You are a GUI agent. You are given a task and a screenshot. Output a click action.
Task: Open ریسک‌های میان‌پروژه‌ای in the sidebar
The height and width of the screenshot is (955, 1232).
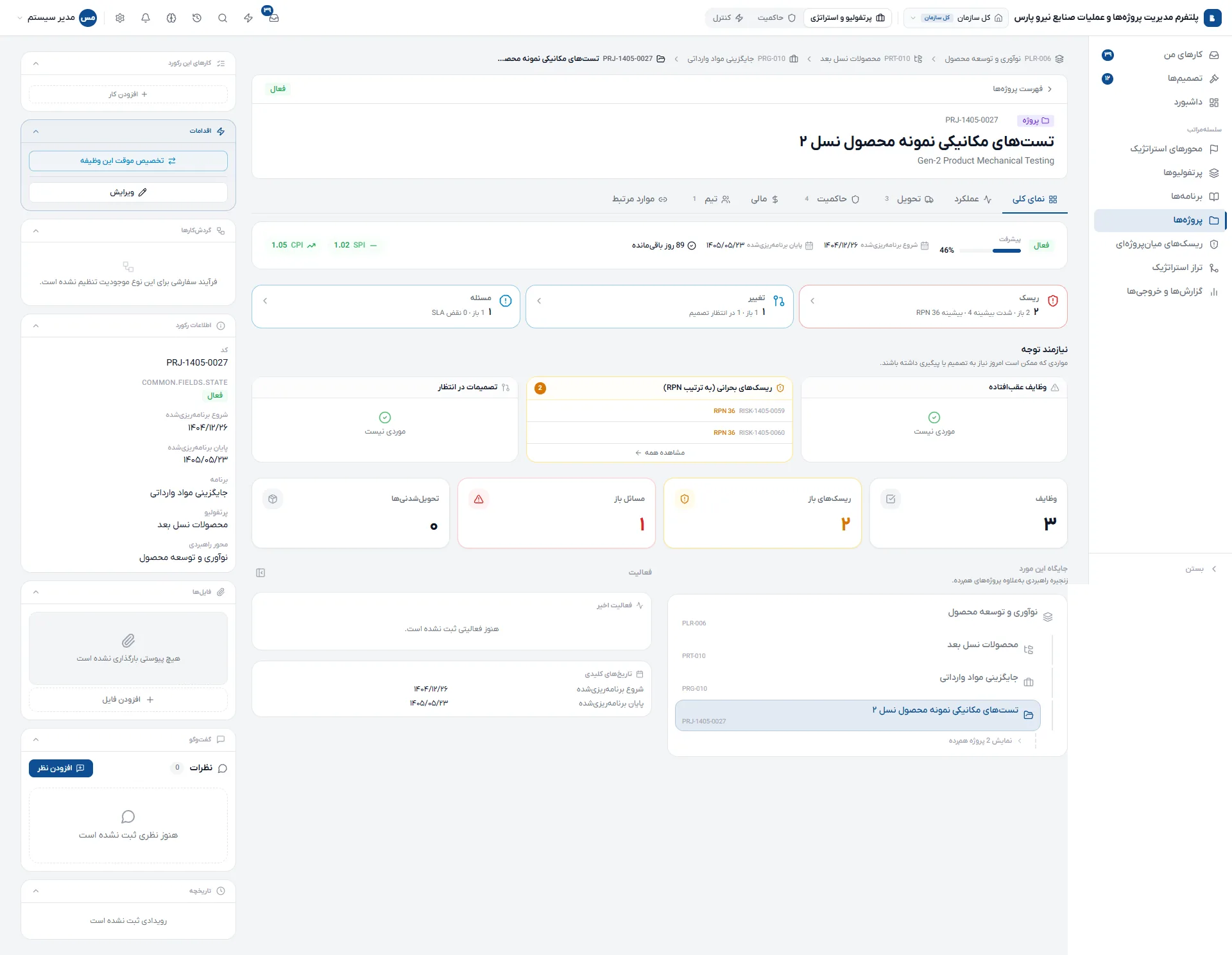coord(1160,244)
